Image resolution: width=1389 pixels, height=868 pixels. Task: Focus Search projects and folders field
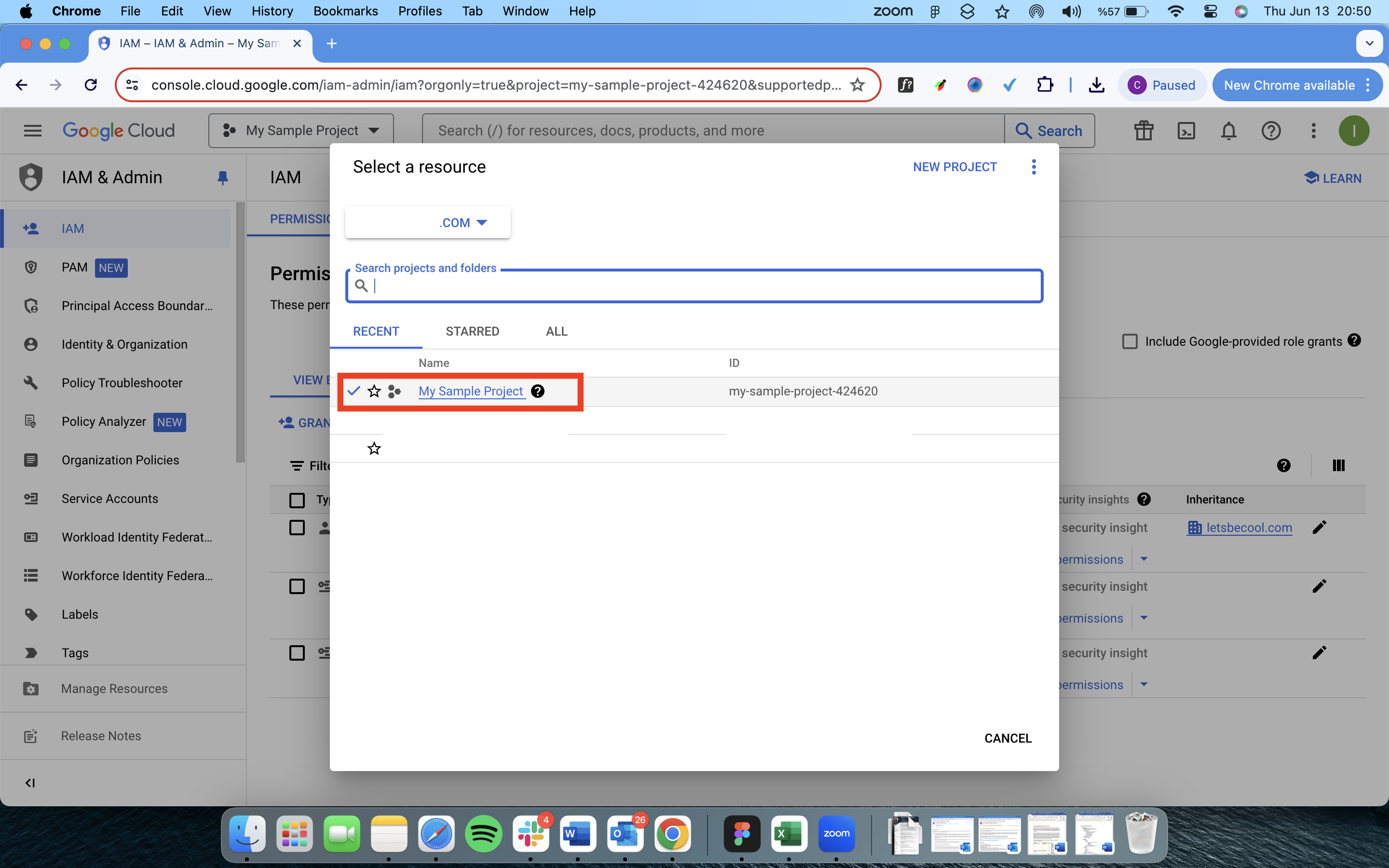point(694,286)
